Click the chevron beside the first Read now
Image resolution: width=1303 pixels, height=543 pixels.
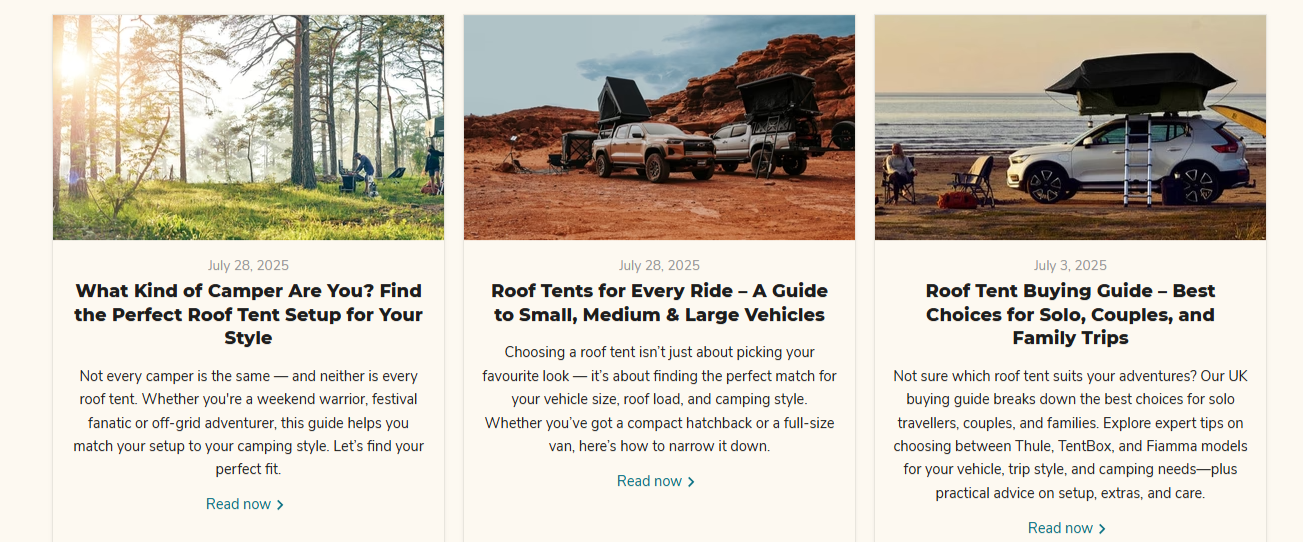point(280,505)
